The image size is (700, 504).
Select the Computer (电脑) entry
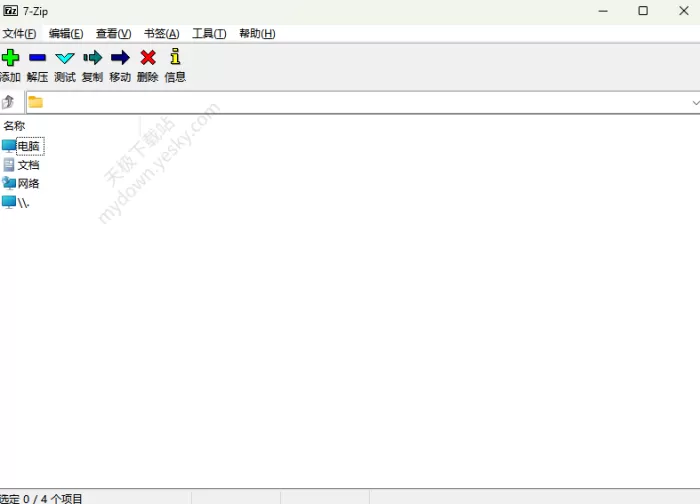(x=23, y=146)
